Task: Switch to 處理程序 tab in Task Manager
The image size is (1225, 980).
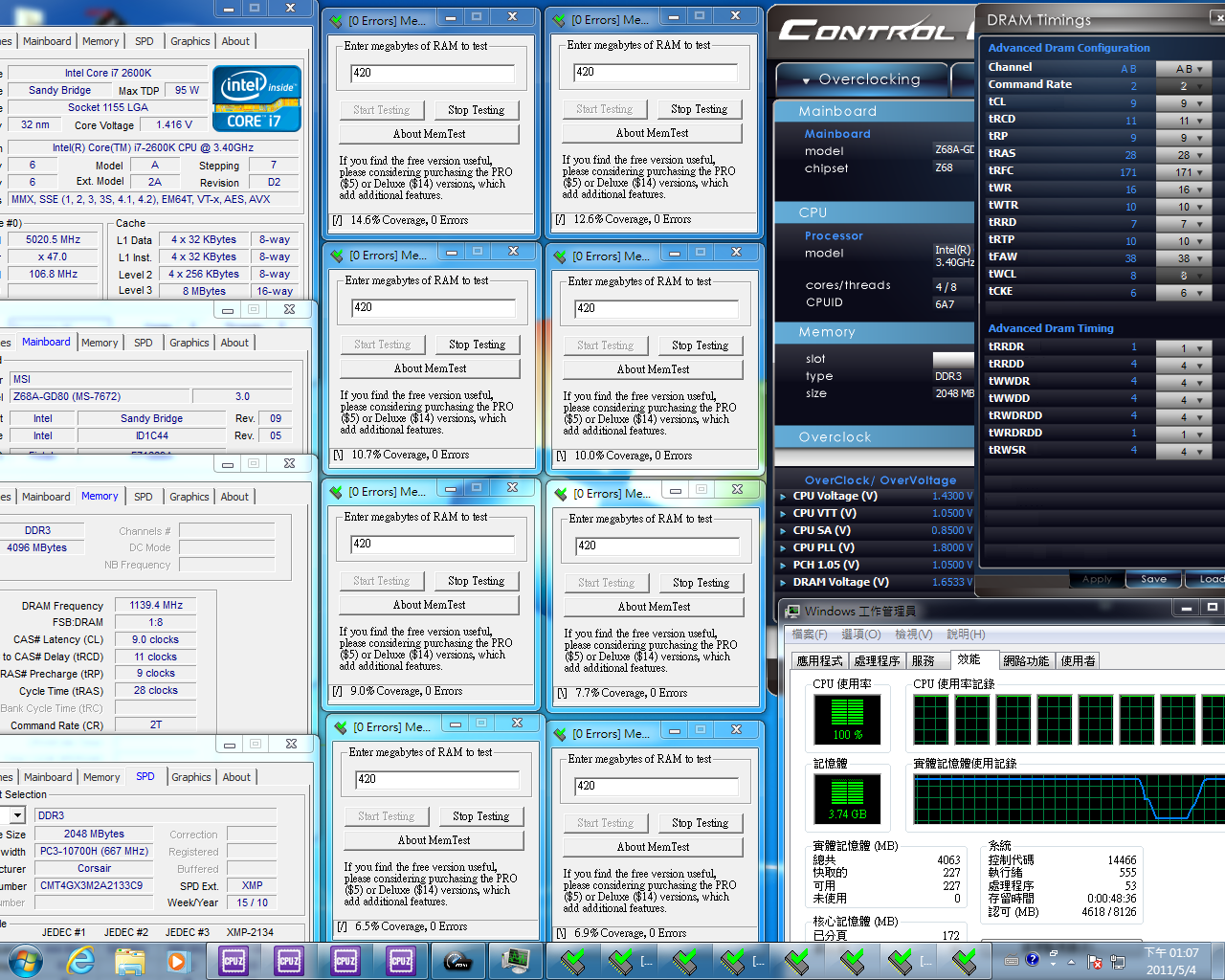Action: point(876,660)
